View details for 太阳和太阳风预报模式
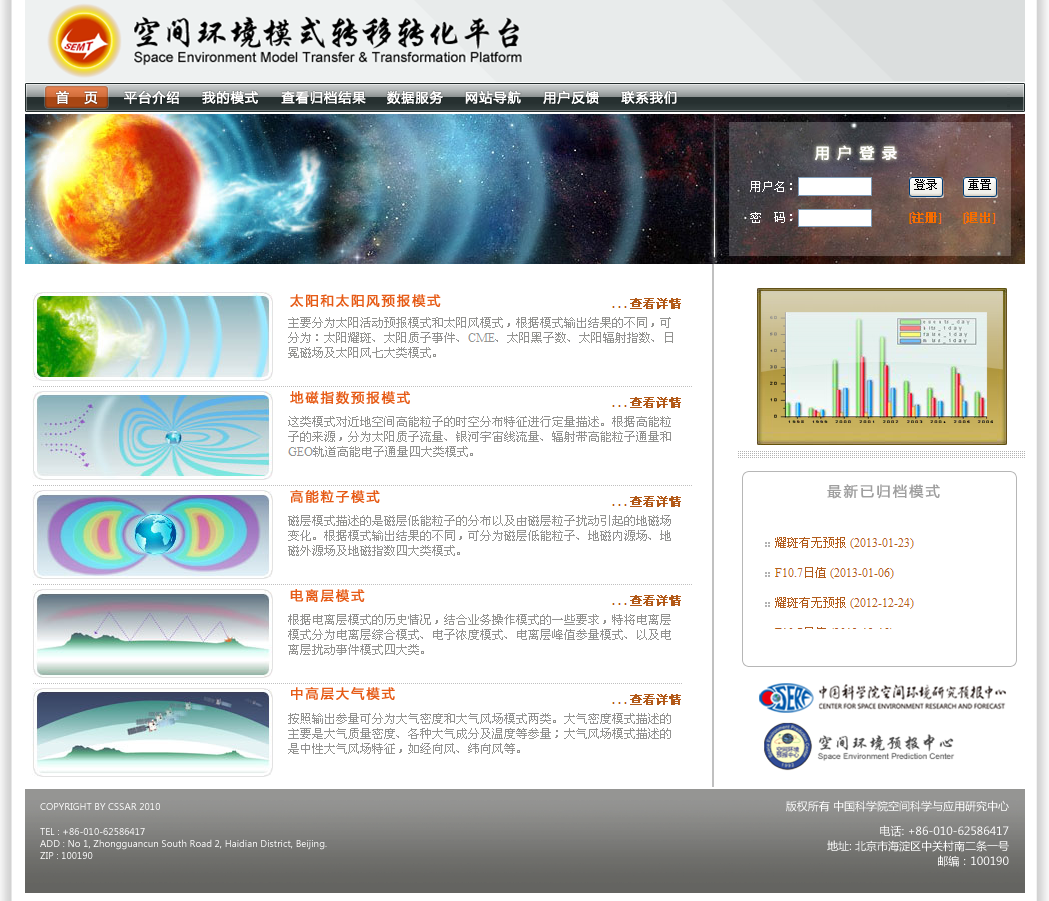 (647, 304)
